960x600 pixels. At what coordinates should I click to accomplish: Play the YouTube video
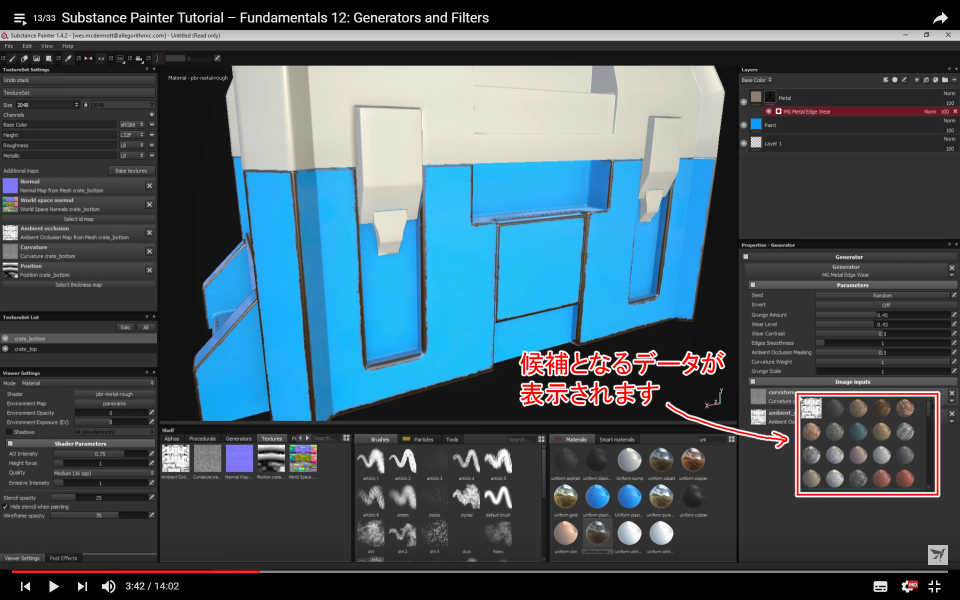click(53, 587)
